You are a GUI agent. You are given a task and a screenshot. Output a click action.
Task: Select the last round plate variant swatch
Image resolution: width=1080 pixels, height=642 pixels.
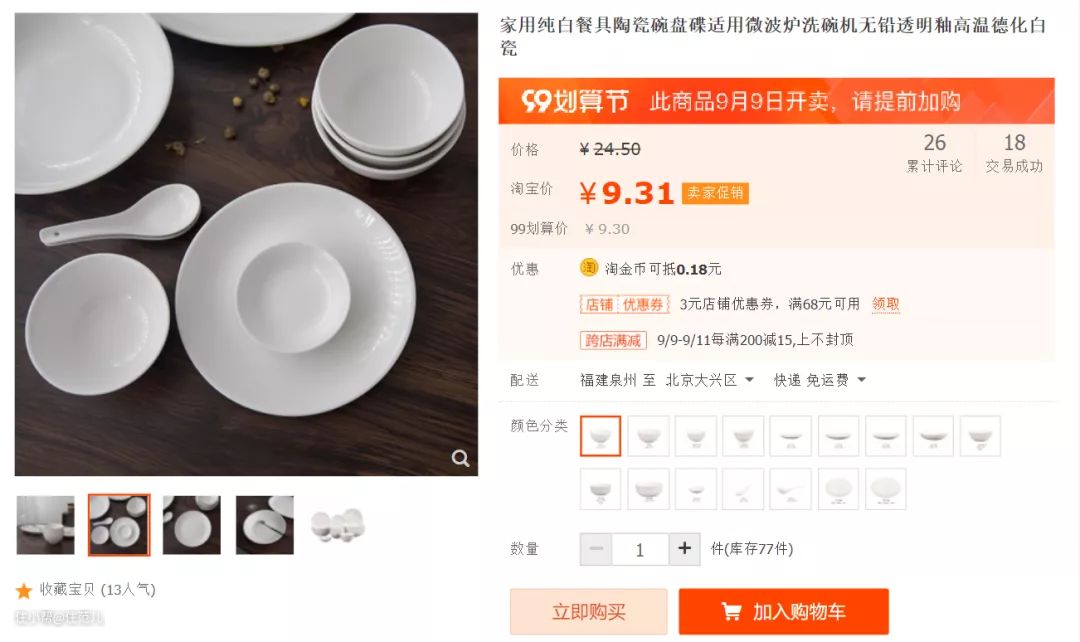885,489
